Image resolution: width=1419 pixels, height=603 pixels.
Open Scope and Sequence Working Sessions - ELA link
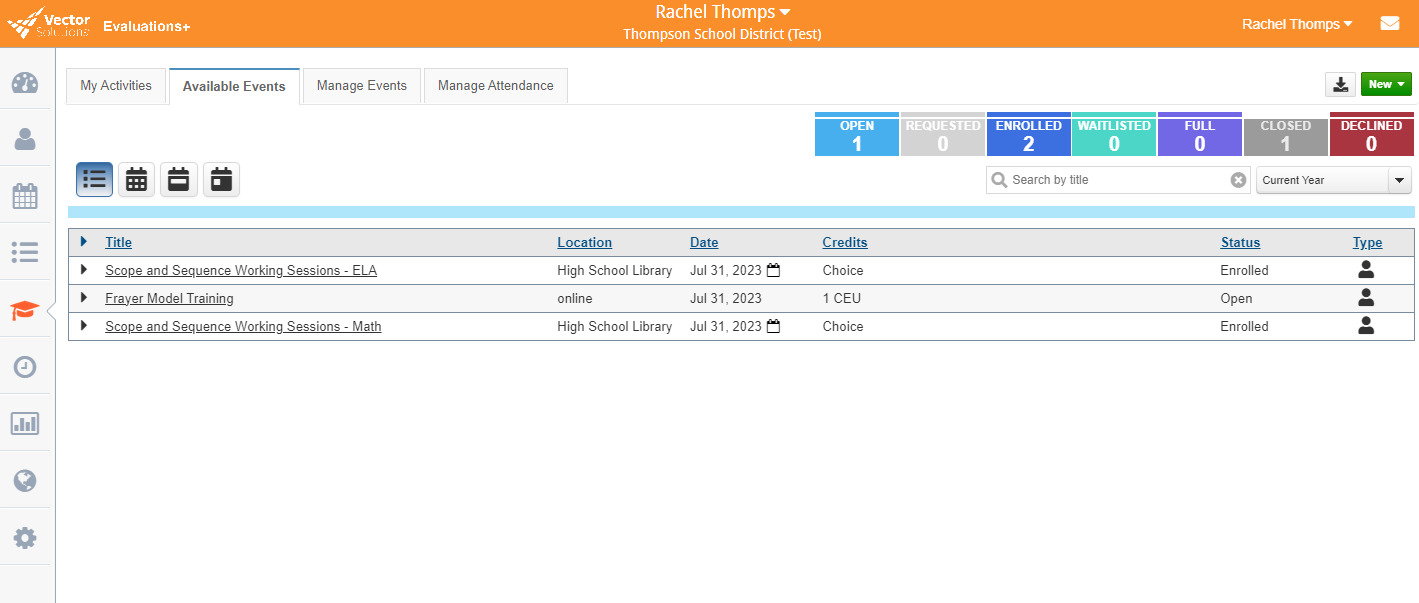pyautogui.click(x=241, y=270)
